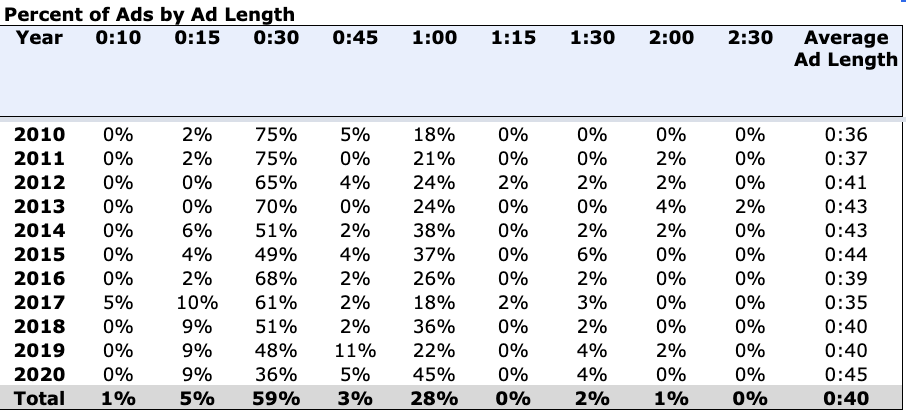Click the Average Ad Length header
Viewport: 906px width, 415px height.
click(846, 49)
